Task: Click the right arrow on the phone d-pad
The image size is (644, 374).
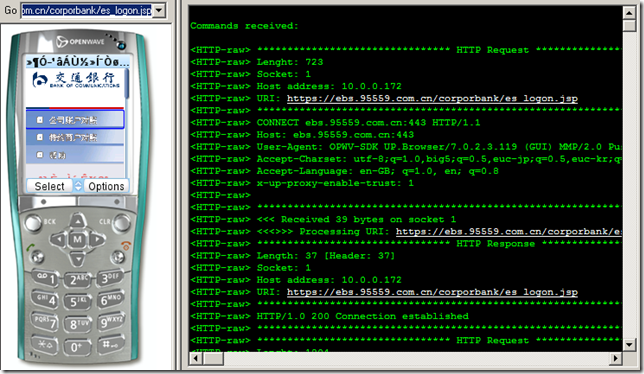Action: [97, 239]
